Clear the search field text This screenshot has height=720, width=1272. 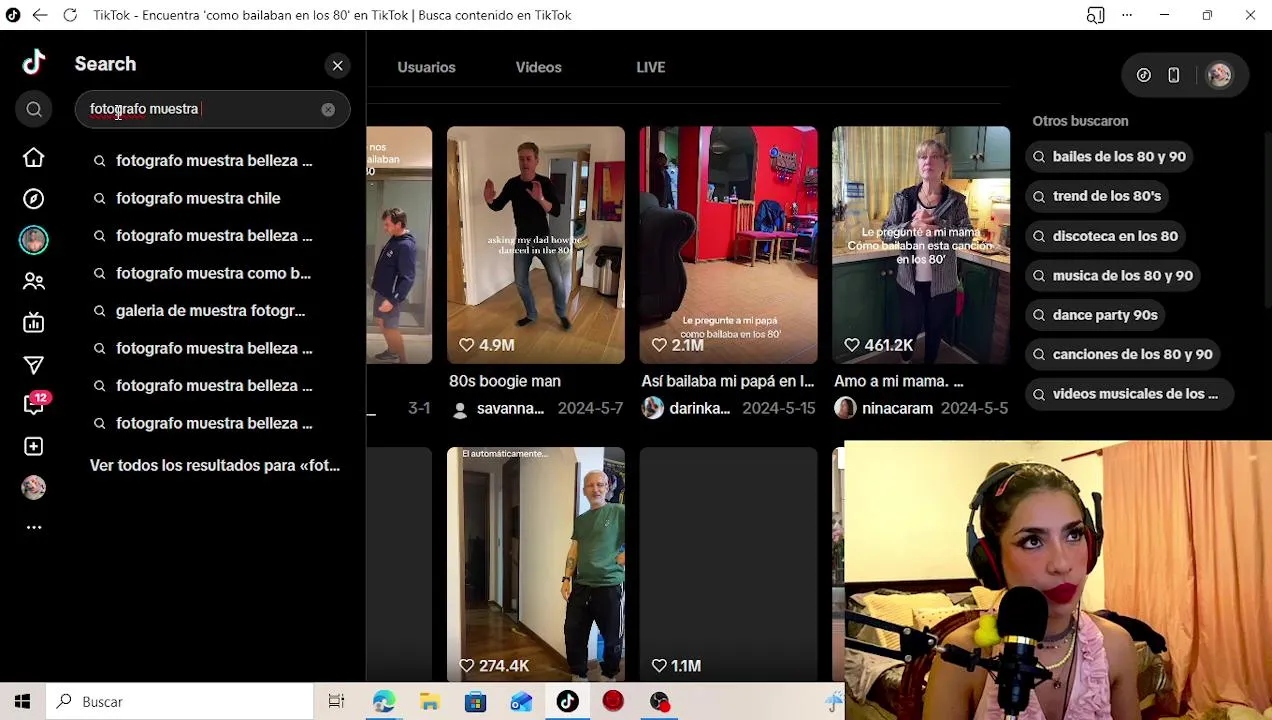328,110
